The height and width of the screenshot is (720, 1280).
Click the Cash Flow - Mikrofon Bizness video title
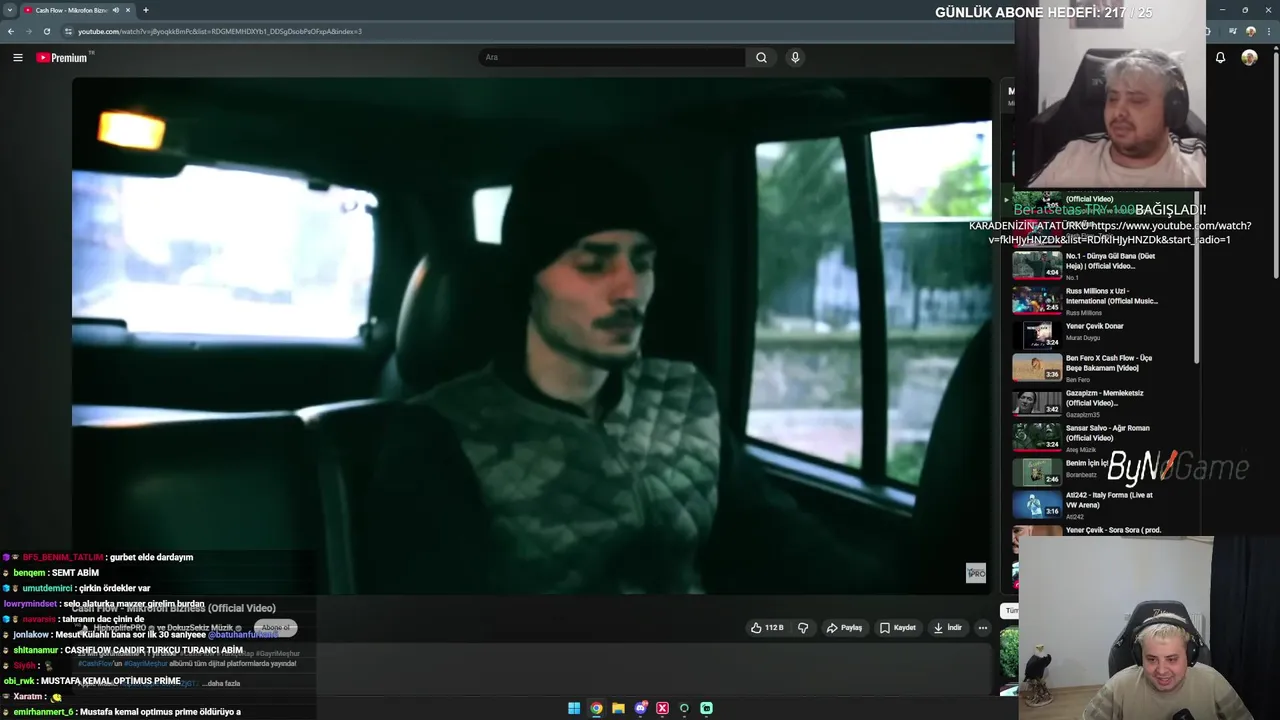[173, 608]
